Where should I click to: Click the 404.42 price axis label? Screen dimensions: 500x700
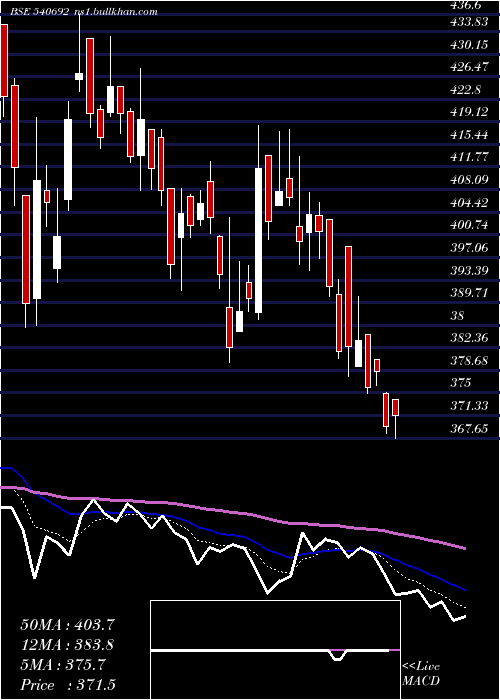pyautogui.click(x=468, y=203)
